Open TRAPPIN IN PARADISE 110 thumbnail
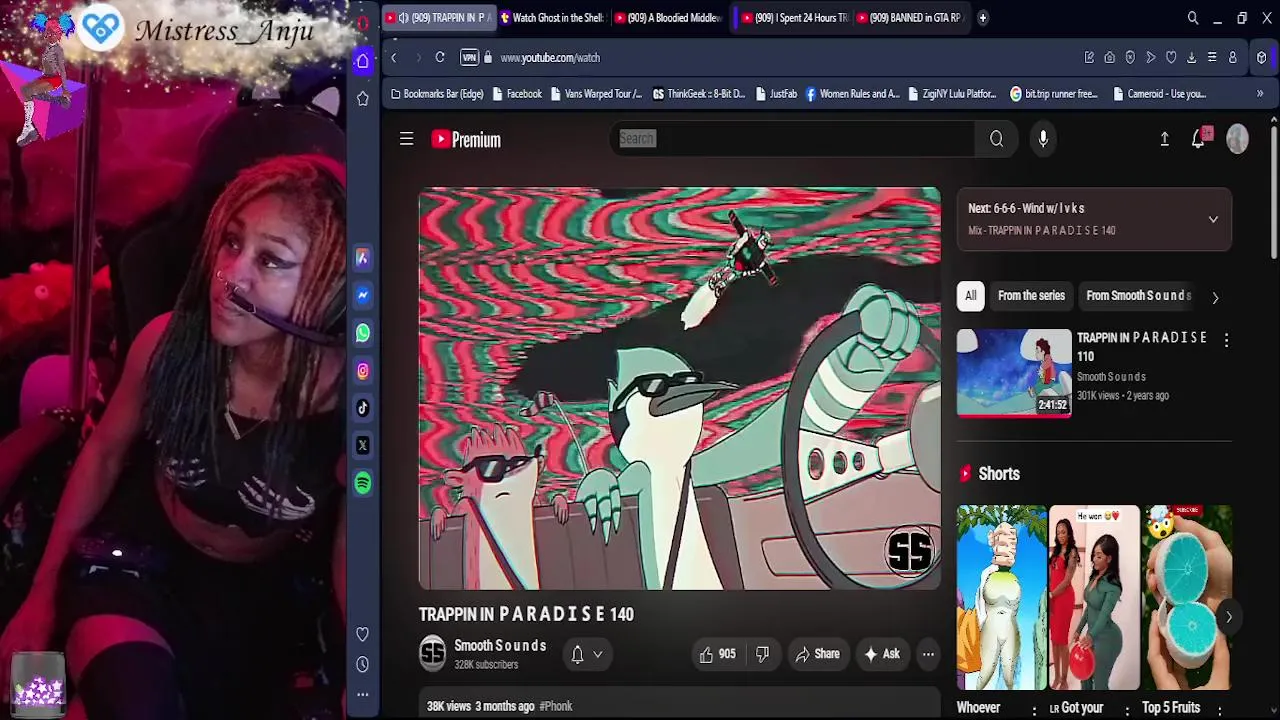1280x720 pixels. (x=1014, y=372)
